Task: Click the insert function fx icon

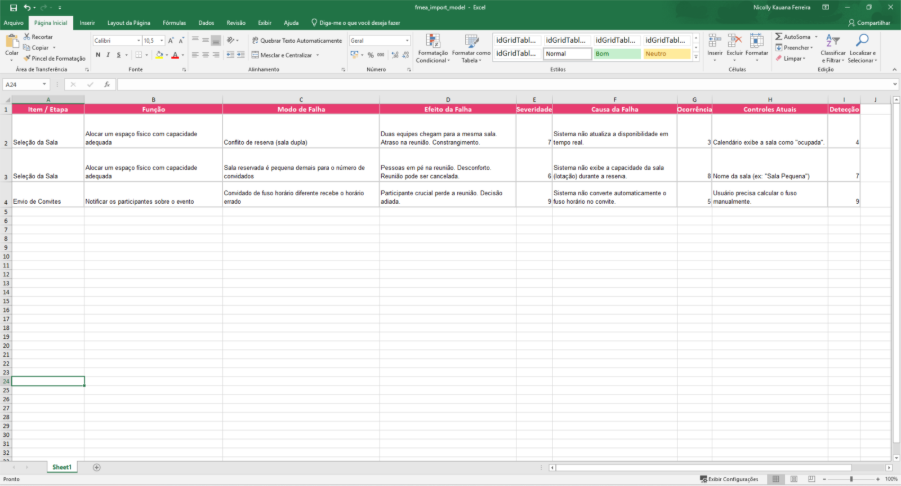Action: tap(106, 85)
